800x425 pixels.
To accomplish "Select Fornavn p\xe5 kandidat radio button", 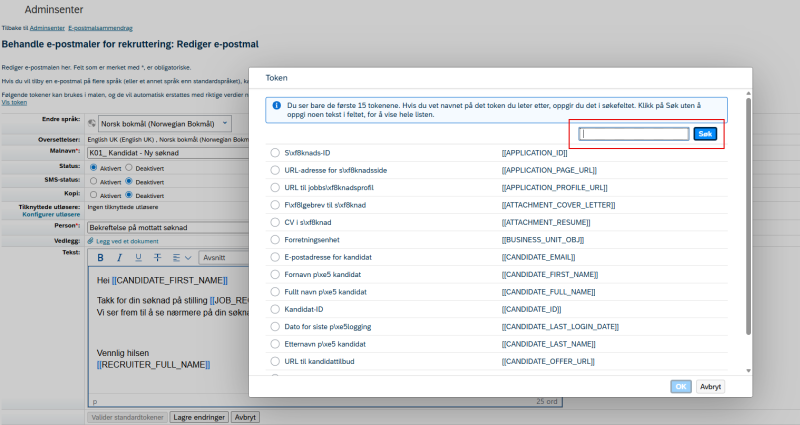I will click(275, 274).
